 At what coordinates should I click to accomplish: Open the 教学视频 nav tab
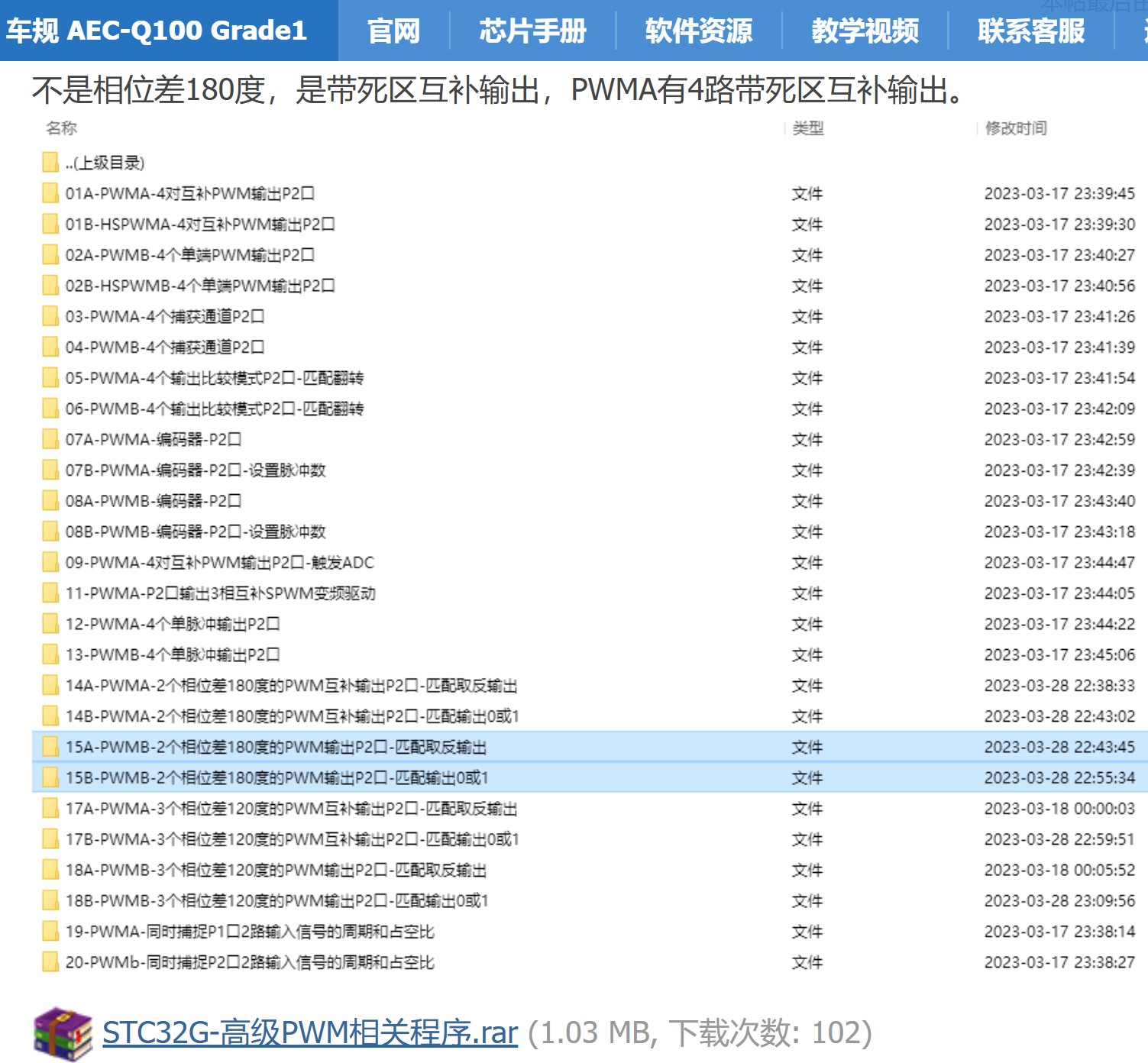[x=865, y=31]
